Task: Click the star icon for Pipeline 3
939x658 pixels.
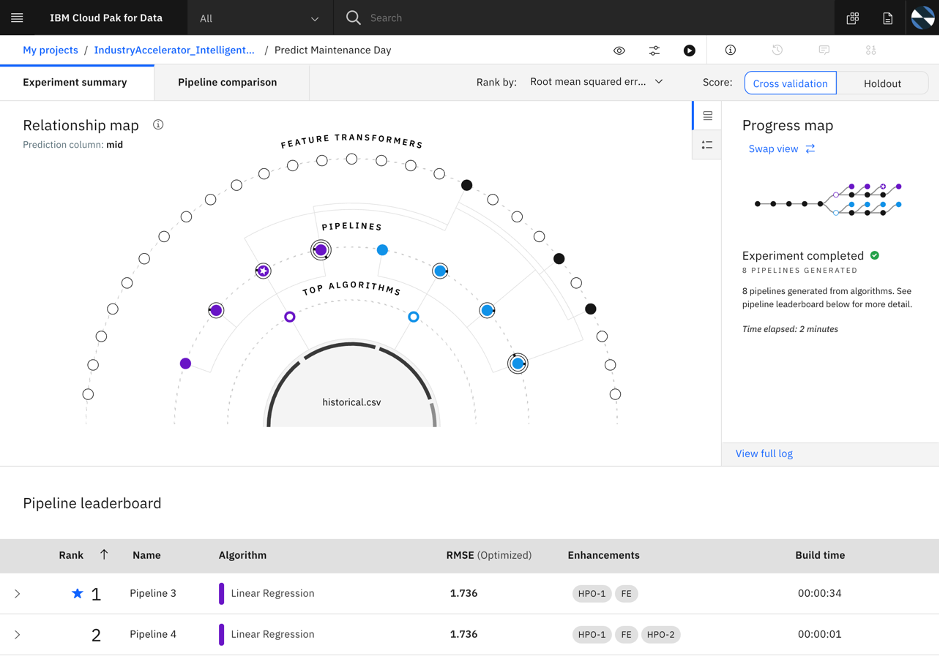Action: tap(77, 593)
